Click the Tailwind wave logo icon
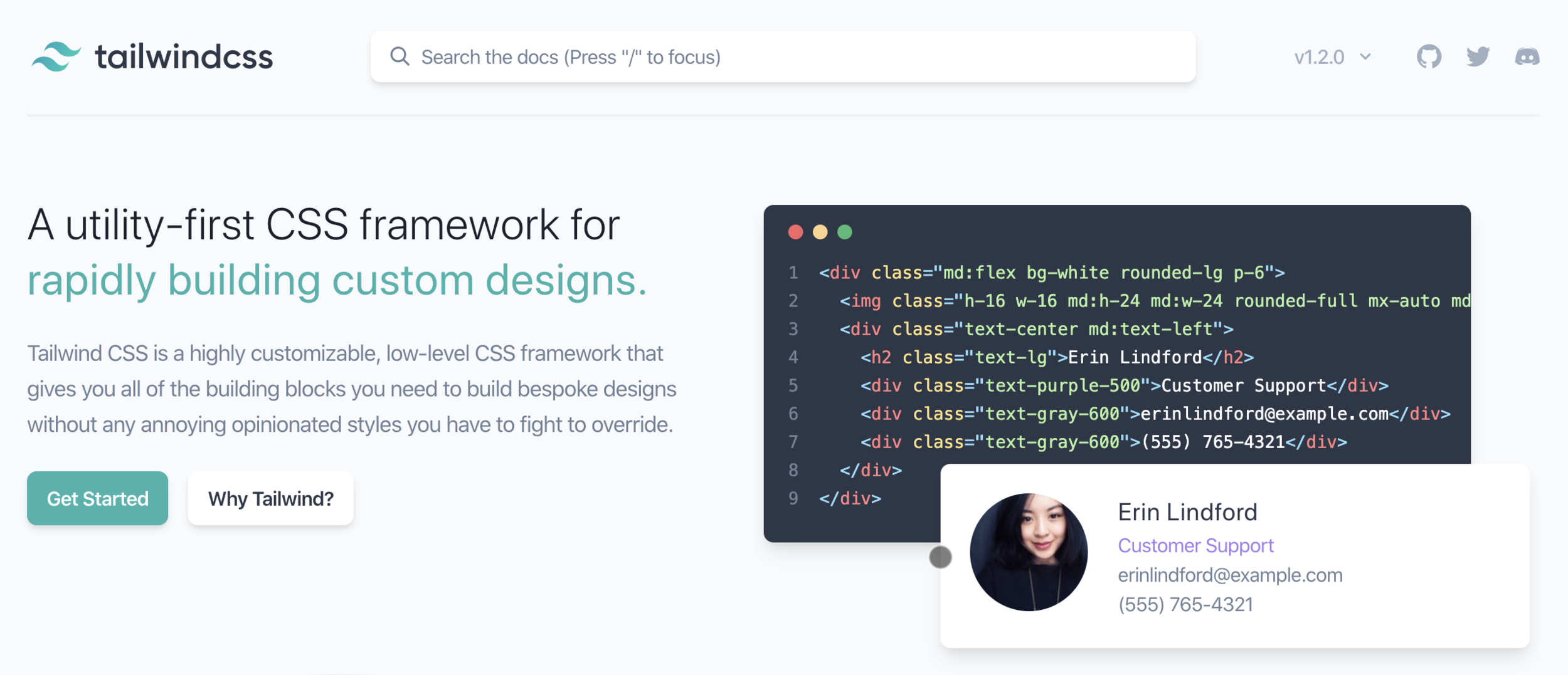The height and width of the screenshot is (675, 1568). point(56,56)
